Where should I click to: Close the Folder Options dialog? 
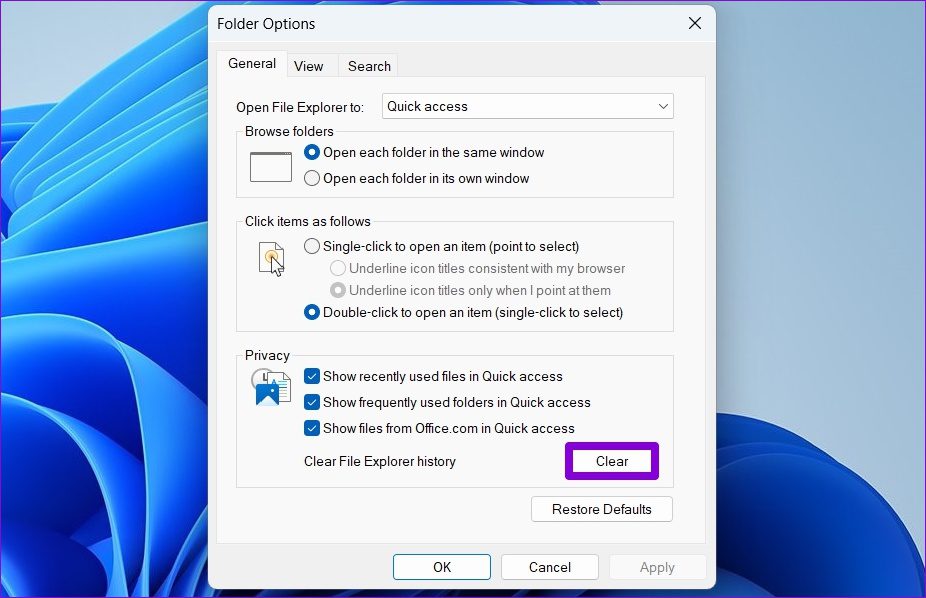click(x=694, y=23)
